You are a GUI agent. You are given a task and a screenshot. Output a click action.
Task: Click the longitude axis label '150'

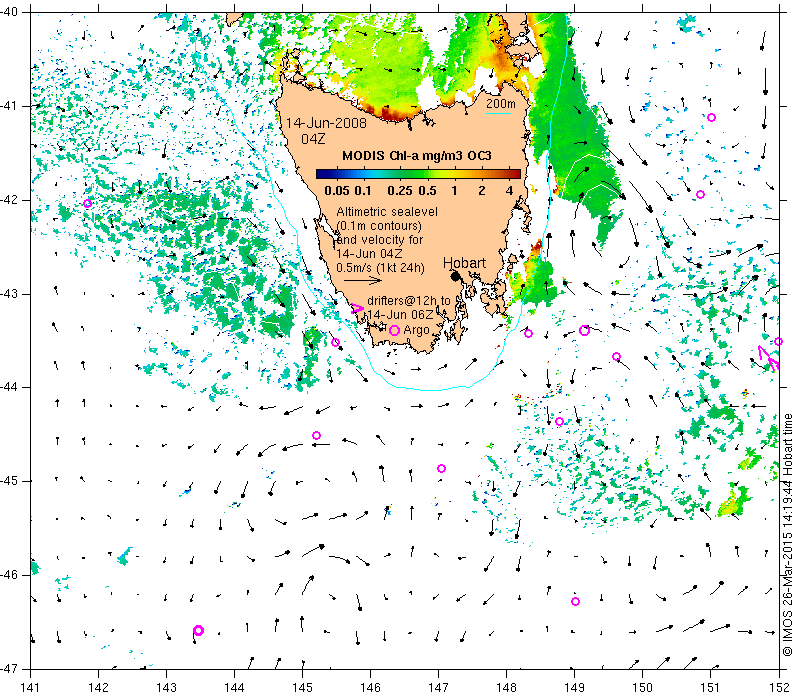point(643,687)
